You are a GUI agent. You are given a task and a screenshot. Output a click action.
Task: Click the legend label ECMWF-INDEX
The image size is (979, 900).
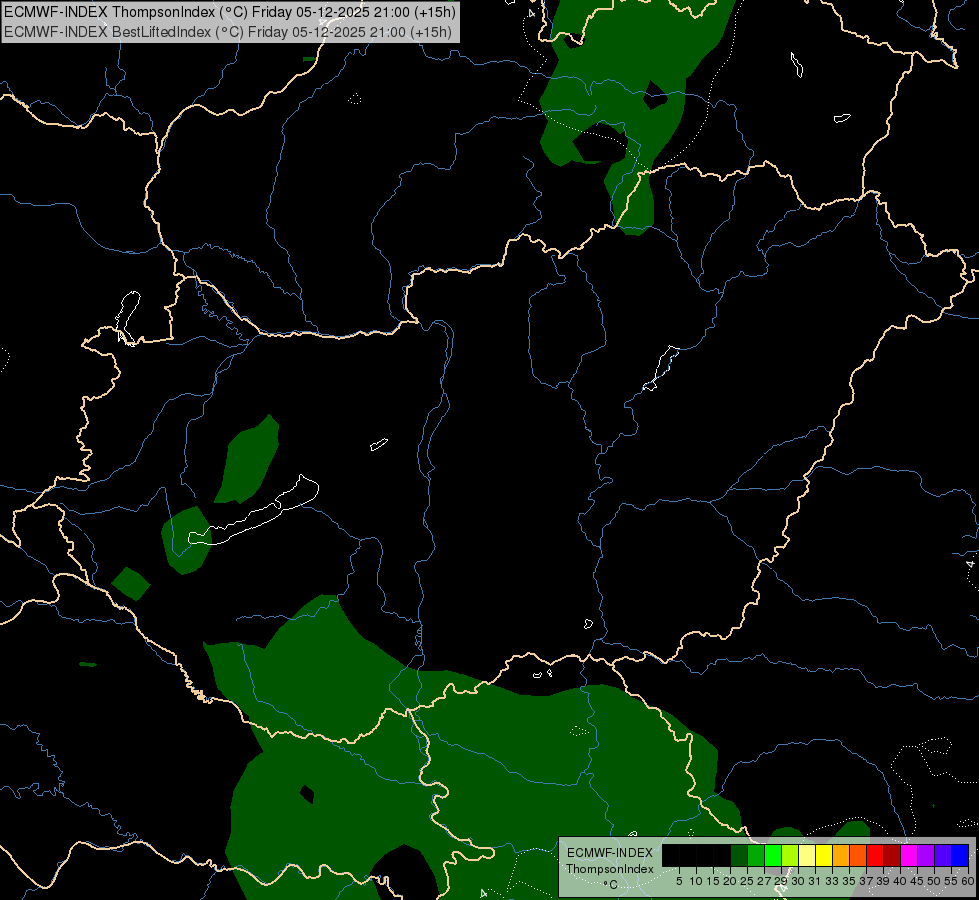(610, 853)
